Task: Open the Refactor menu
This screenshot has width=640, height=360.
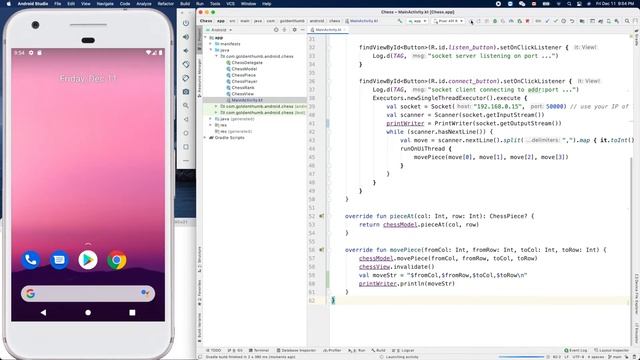Action: [166, 4]
